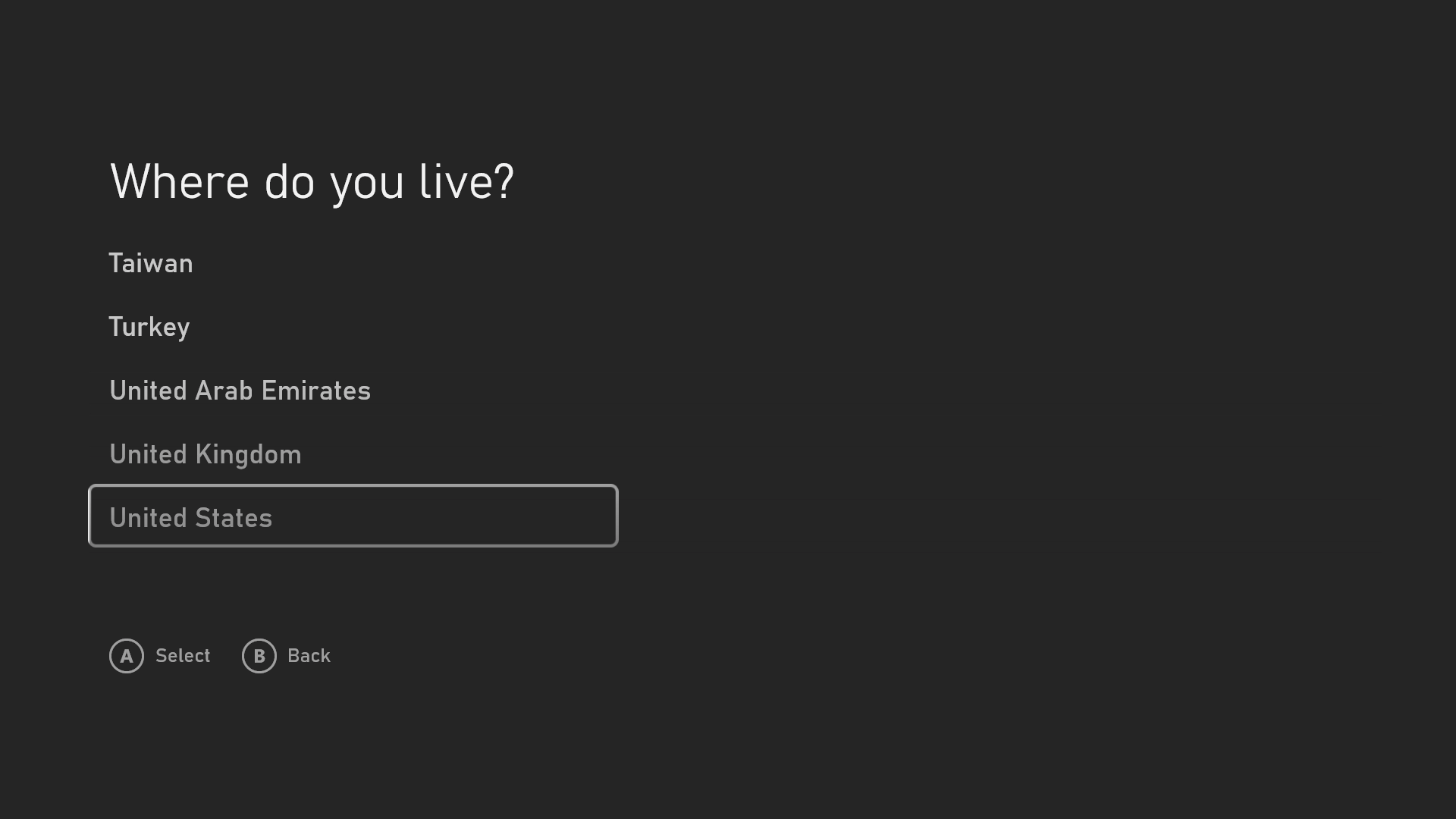
Task: Choose the highlighted United States entry
Action: 353,516
